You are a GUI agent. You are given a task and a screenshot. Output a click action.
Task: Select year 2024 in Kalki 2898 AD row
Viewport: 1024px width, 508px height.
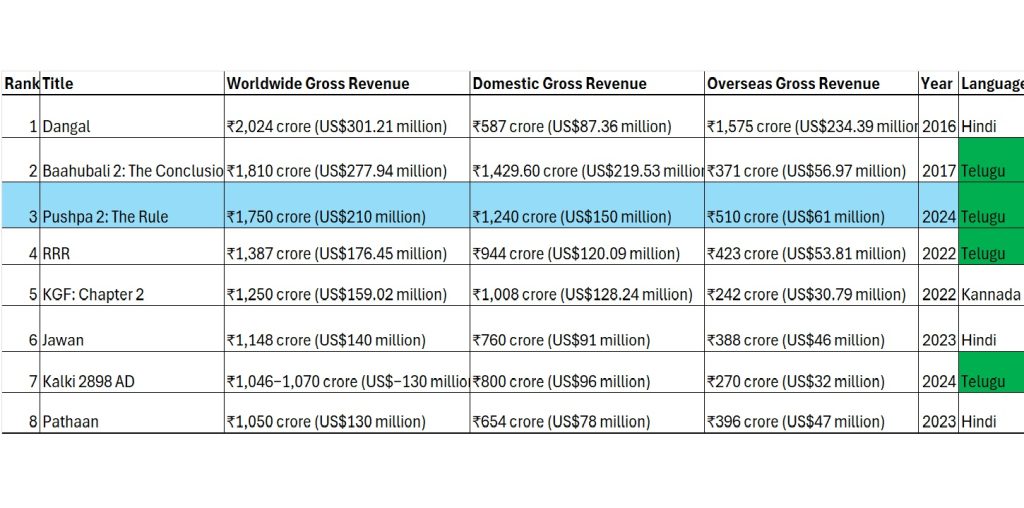pos(938,372)
